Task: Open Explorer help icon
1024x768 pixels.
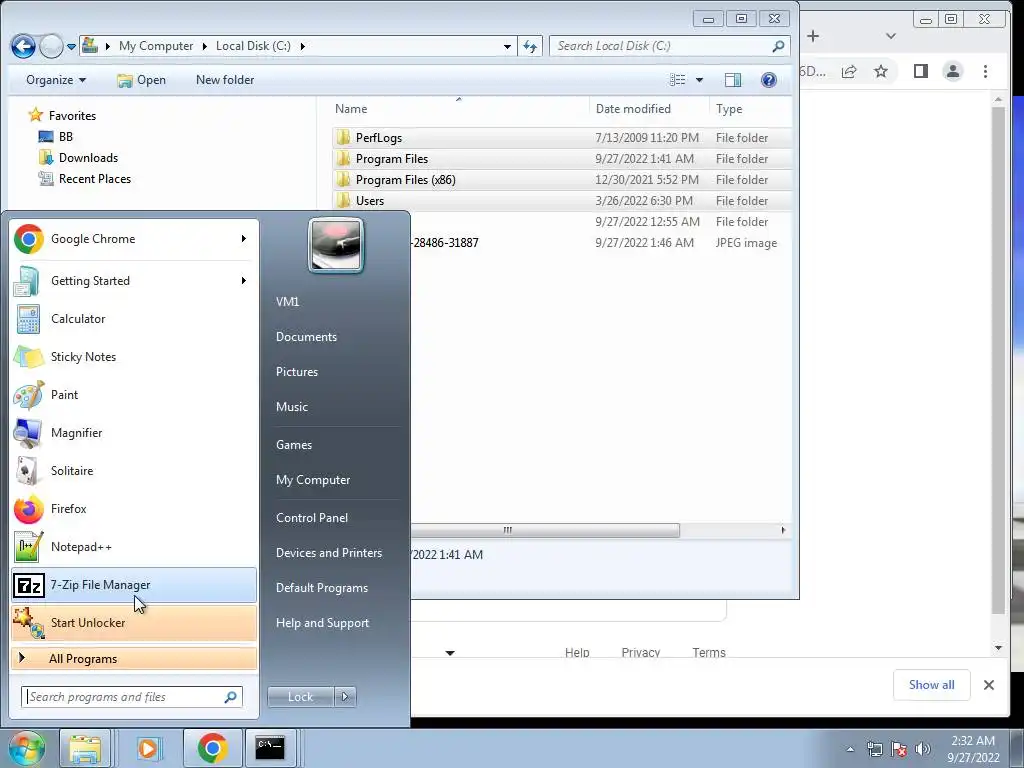Action: click(769, 80)
